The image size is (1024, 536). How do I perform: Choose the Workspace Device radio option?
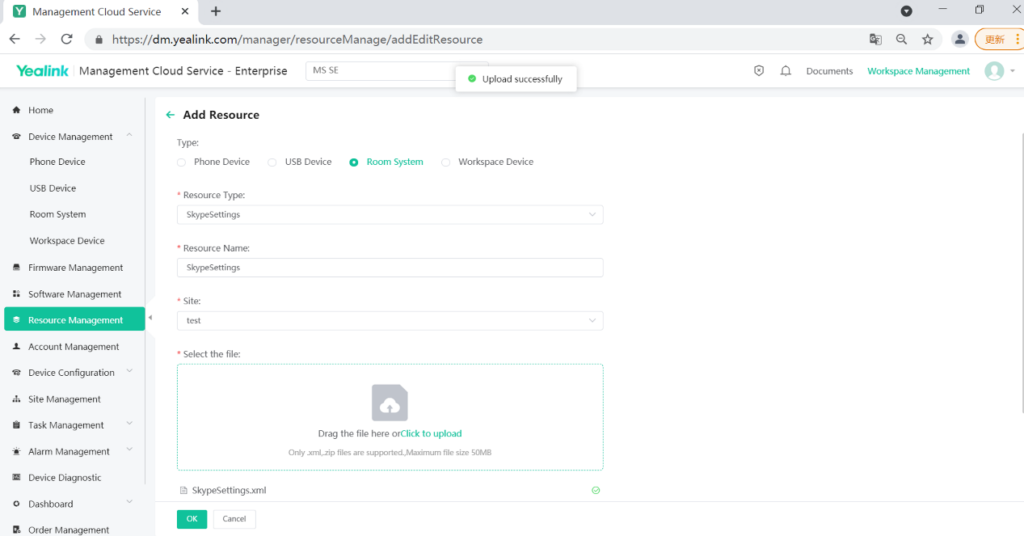(x=446, y=162)
